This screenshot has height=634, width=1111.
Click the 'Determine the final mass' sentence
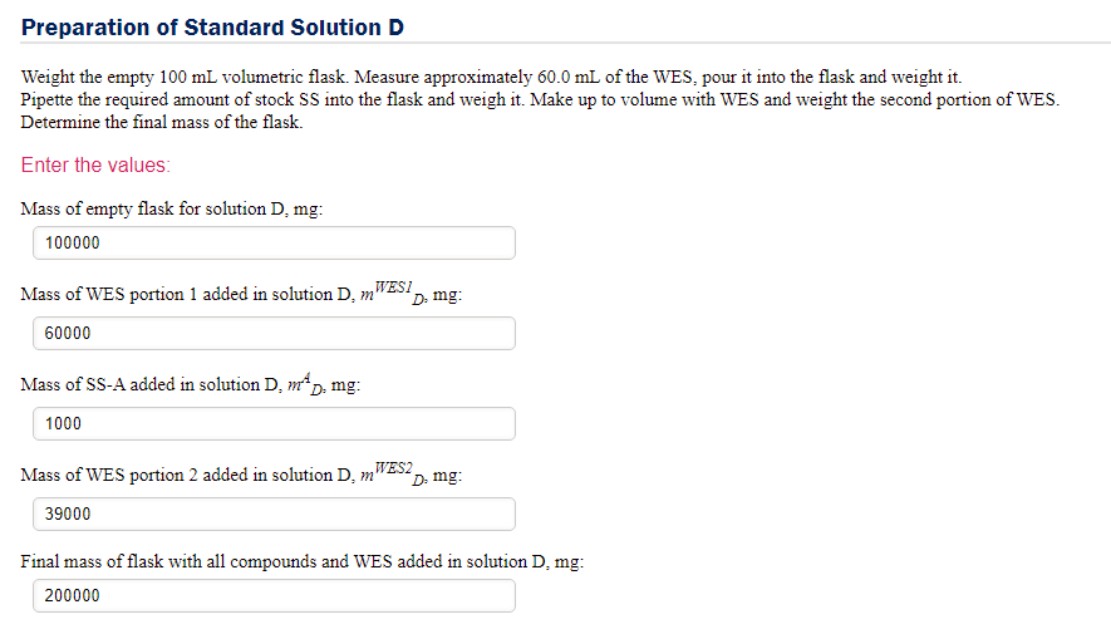coord(162,122)
